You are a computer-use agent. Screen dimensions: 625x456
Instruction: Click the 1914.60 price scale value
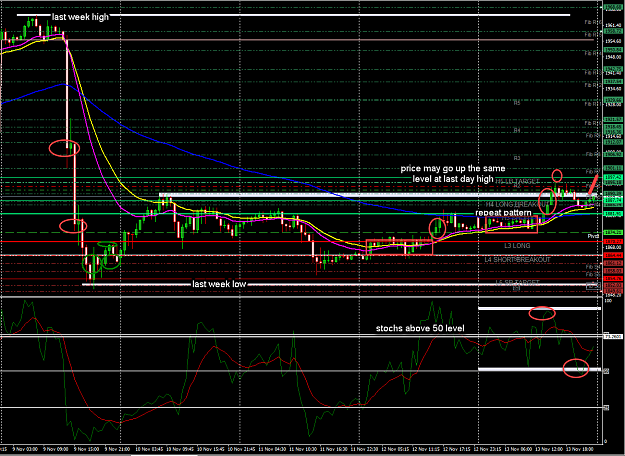[611, 136]
